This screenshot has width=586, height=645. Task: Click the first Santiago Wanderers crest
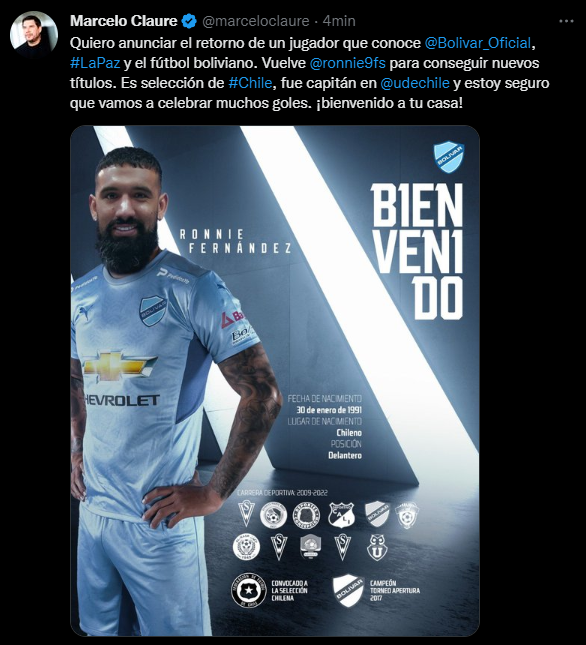tap(246, 514)
